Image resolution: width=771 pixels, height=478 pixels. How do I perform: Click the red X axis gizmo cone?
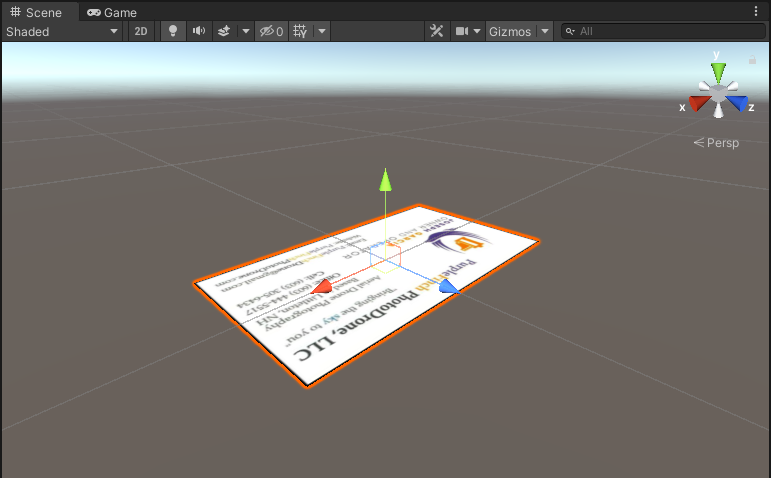tap(700, 103)
